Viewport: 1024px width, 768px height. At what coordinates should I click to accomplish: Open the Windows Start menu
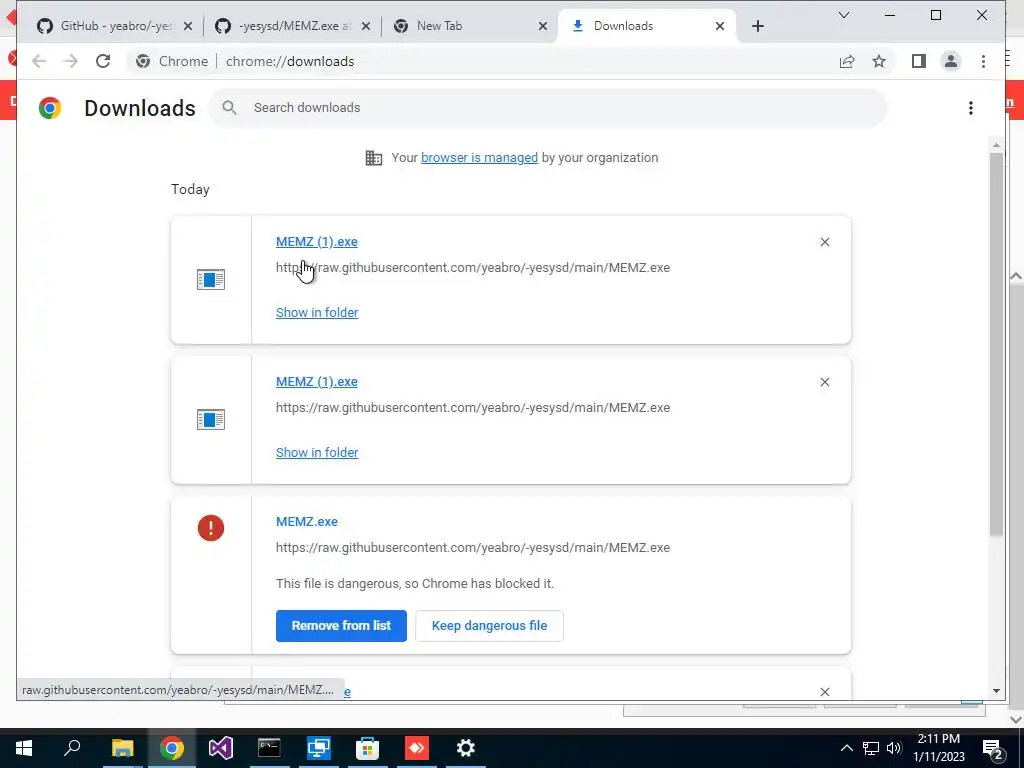24,748
